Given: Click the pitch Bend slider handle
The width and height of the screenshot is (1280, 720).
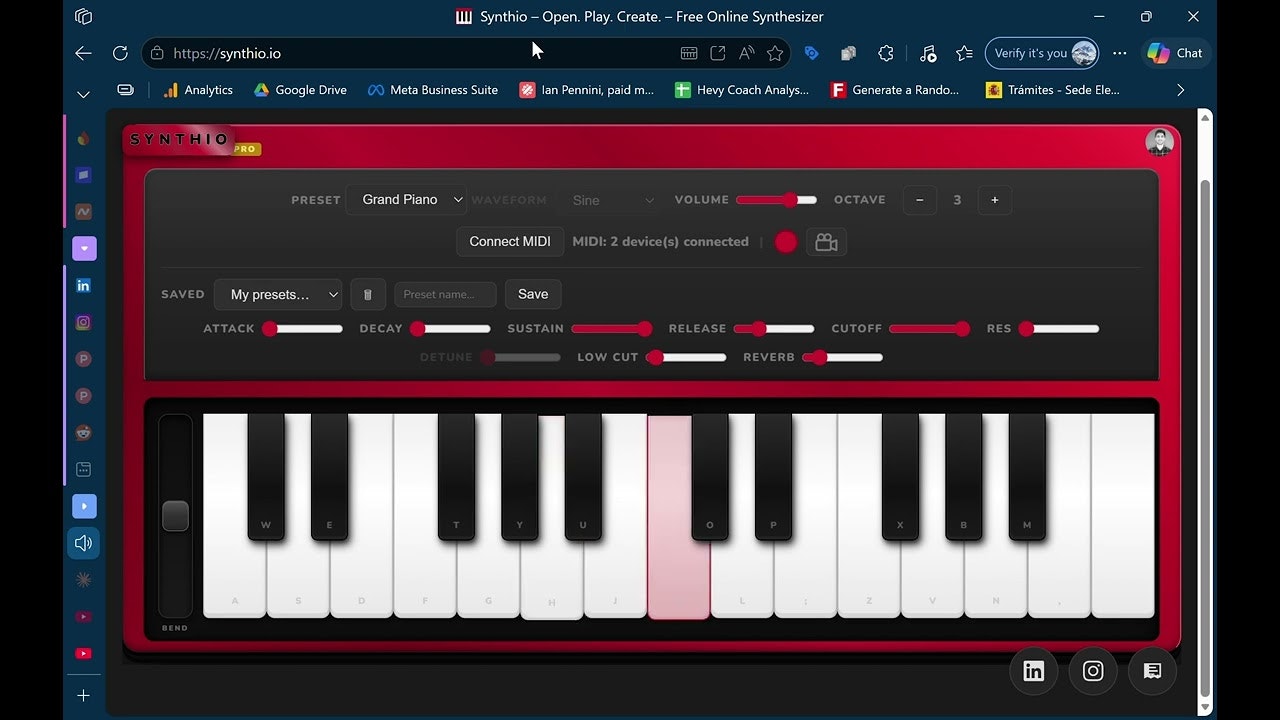Looking at the screenshot, I should [x=175, y=516].
